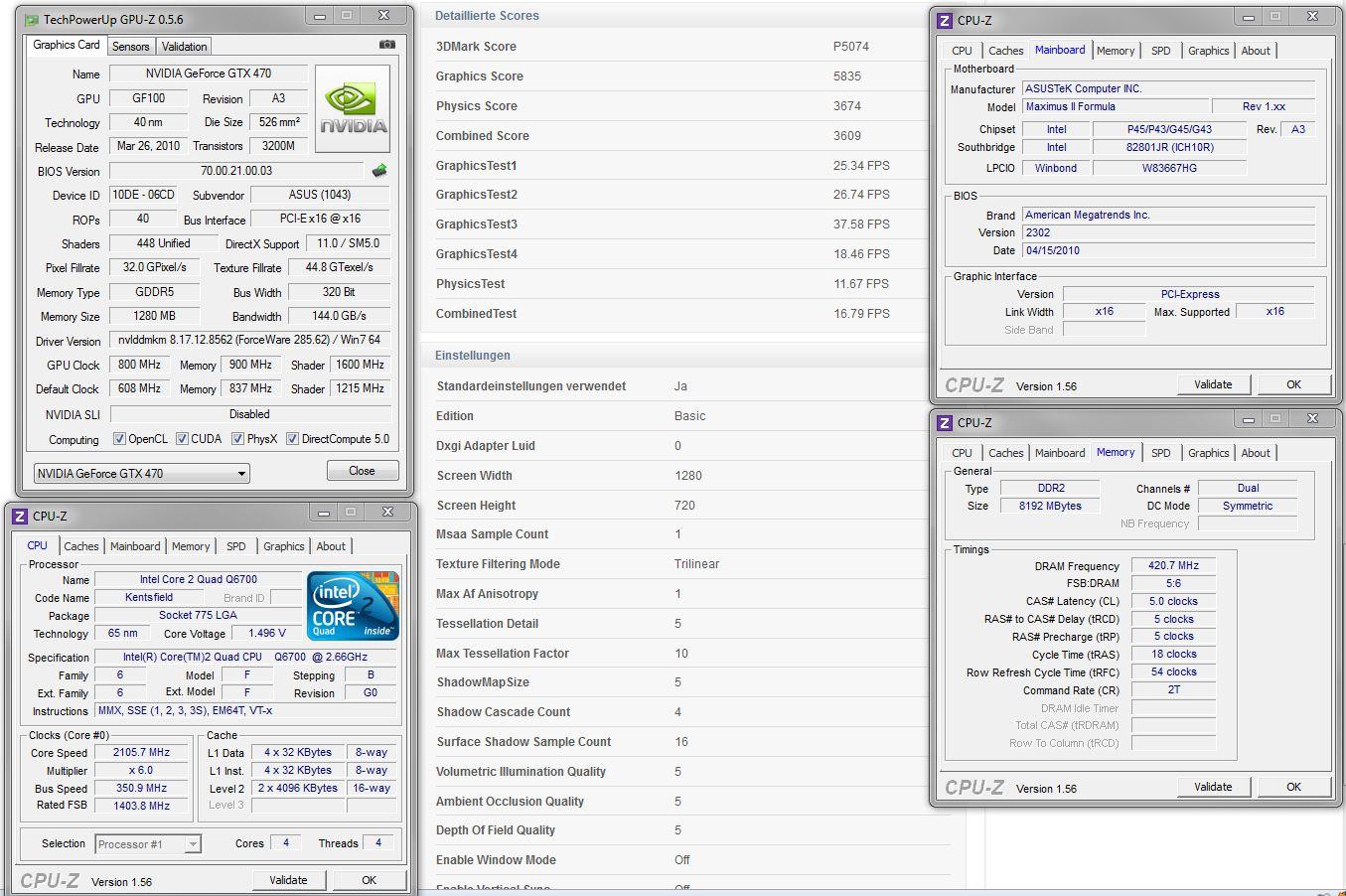Click the Einstellungen section heading
The height and width of the screenshot is (896, 1346).
point(473,356)
